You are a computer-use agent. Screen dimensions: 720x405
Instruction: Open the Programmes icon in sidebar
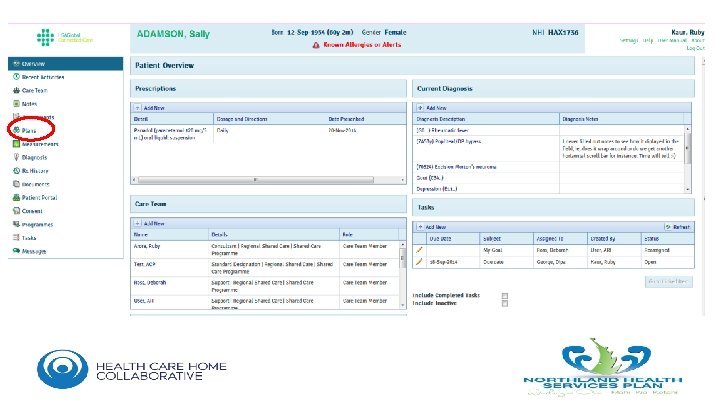[17, 224]
